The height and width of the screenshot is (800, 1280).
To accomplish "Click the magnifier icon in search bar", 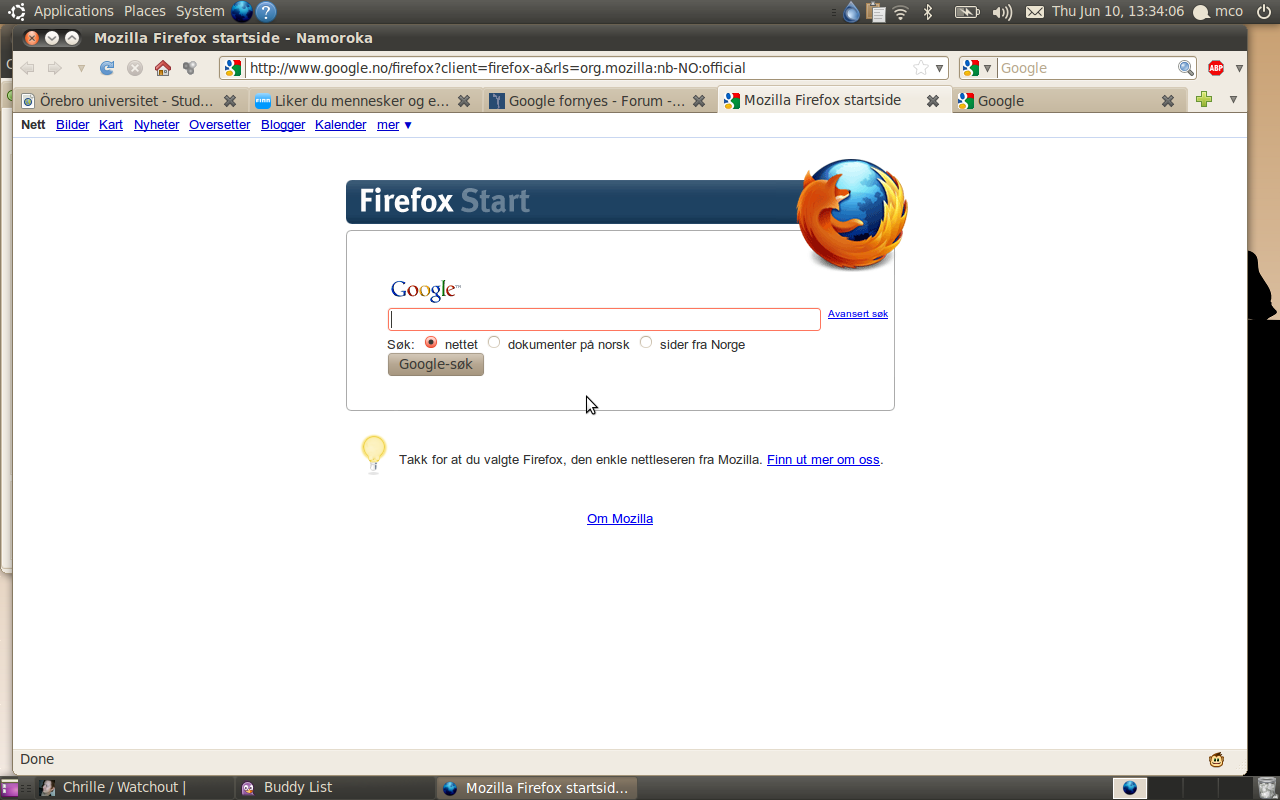I will pos(1186,68).
